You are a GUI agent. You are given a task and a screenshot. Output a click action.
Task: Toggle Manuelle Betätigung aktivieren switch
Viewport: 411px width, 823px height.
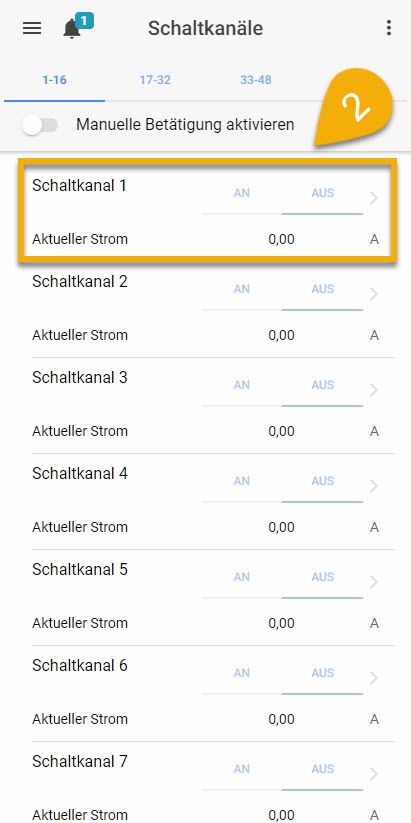click(x=40, y=125)
